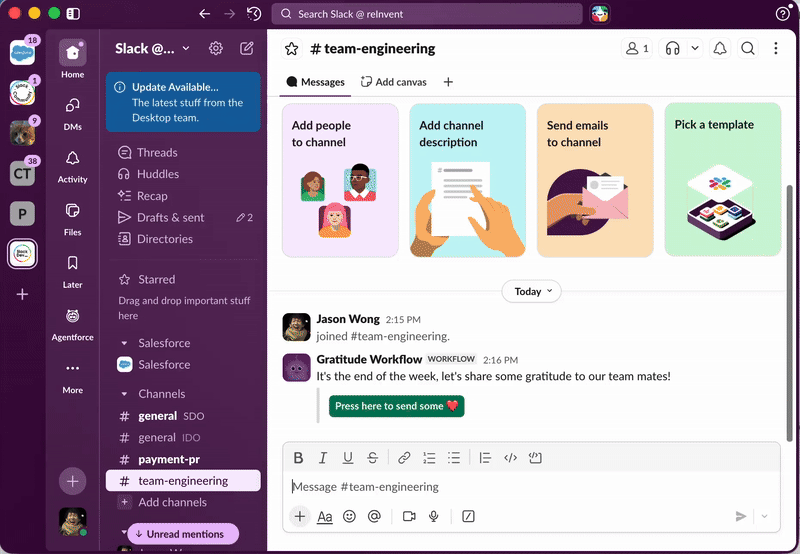800x554 pixels.
Task: Open channel notification bell settings
Action: pos(721,49)
